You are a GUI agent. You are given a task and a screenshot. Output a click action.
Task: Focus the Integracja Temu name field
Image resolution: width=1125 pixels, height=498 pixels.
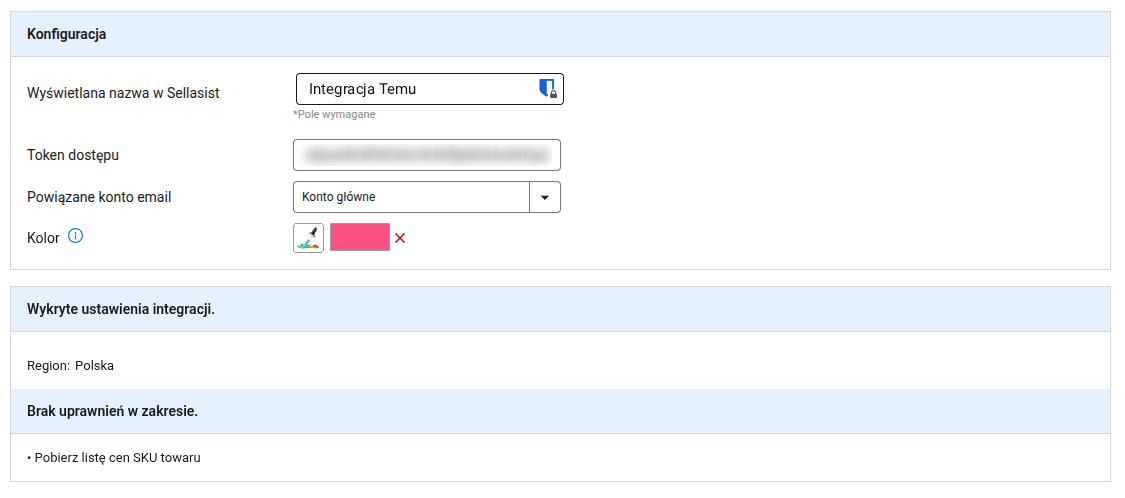coord(430,89)
